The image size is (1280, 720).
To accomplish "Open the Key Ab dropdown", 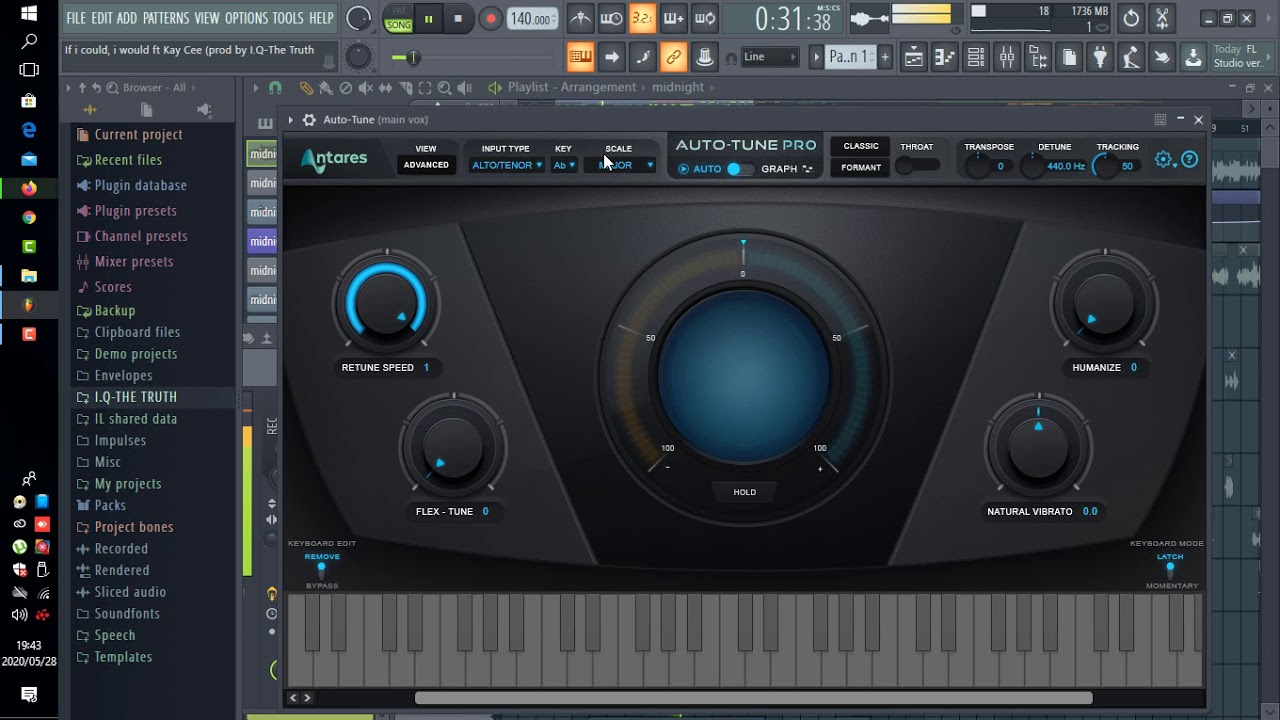I will click(564, 165).
